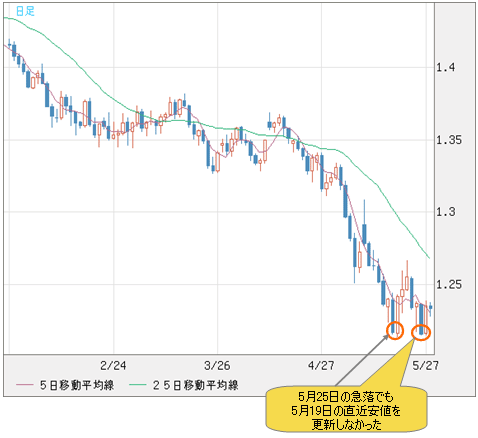
Task: Click the orange circle marking May 19 low
Action: click(x=395, y=331)
